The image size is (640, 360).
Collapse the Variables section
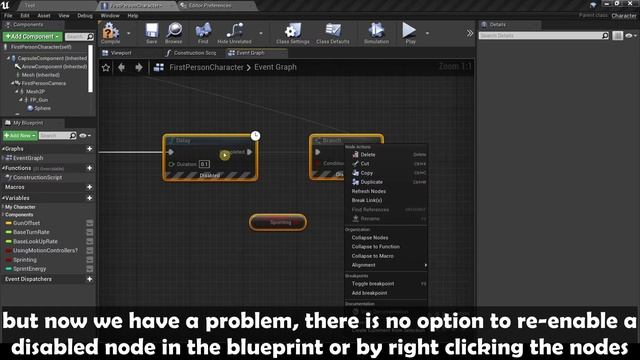(3, 198)
